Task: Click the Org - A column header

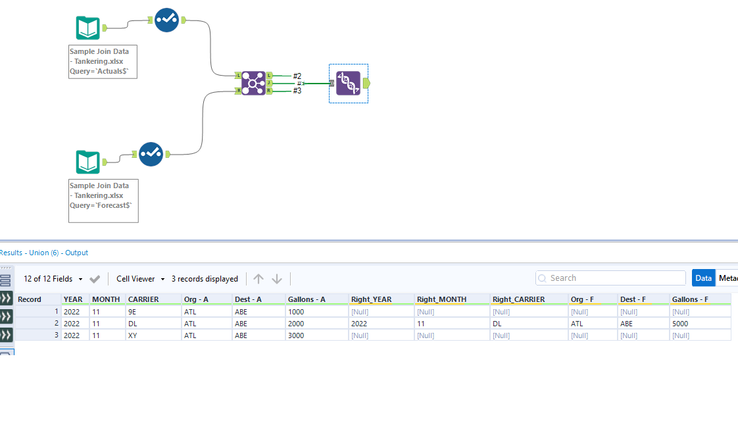Action: coord(207,299)
